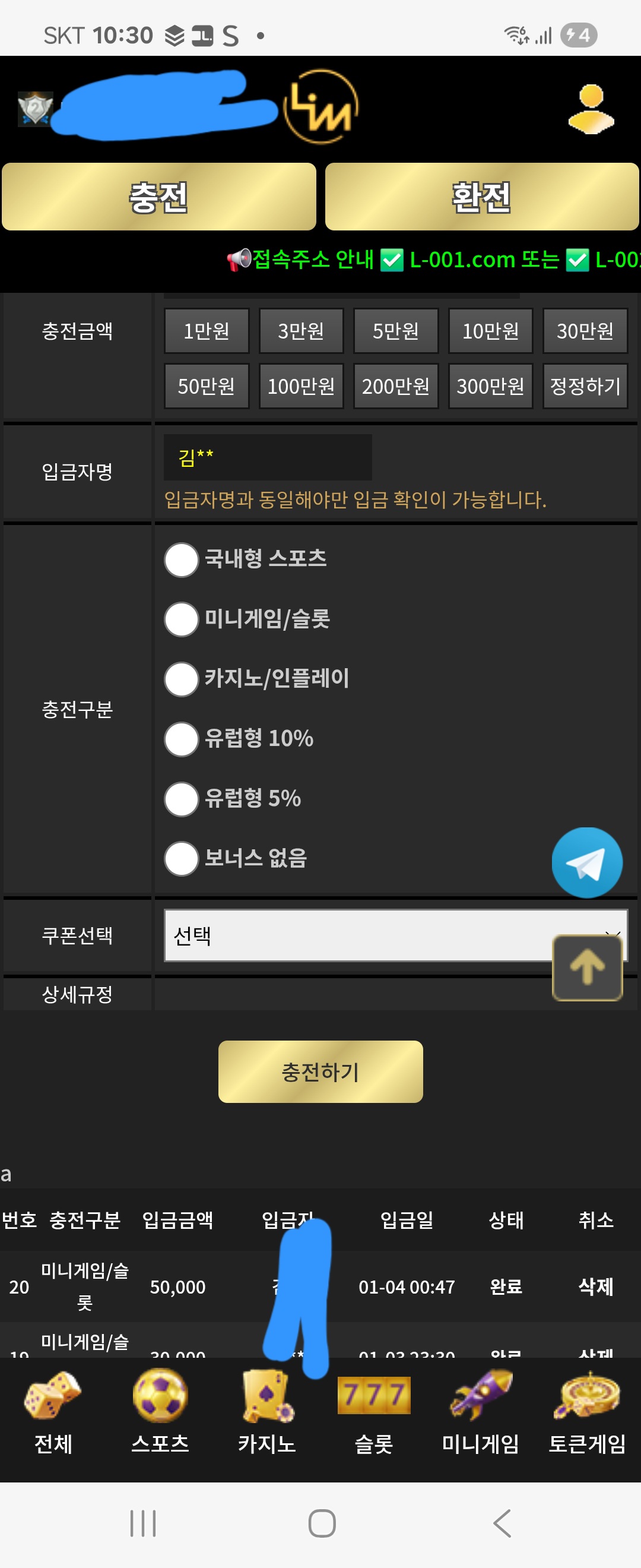The image size is (641, 1568).
Task: Tap the 카지노 playing cards icon
Action: tap(267, 1397)
